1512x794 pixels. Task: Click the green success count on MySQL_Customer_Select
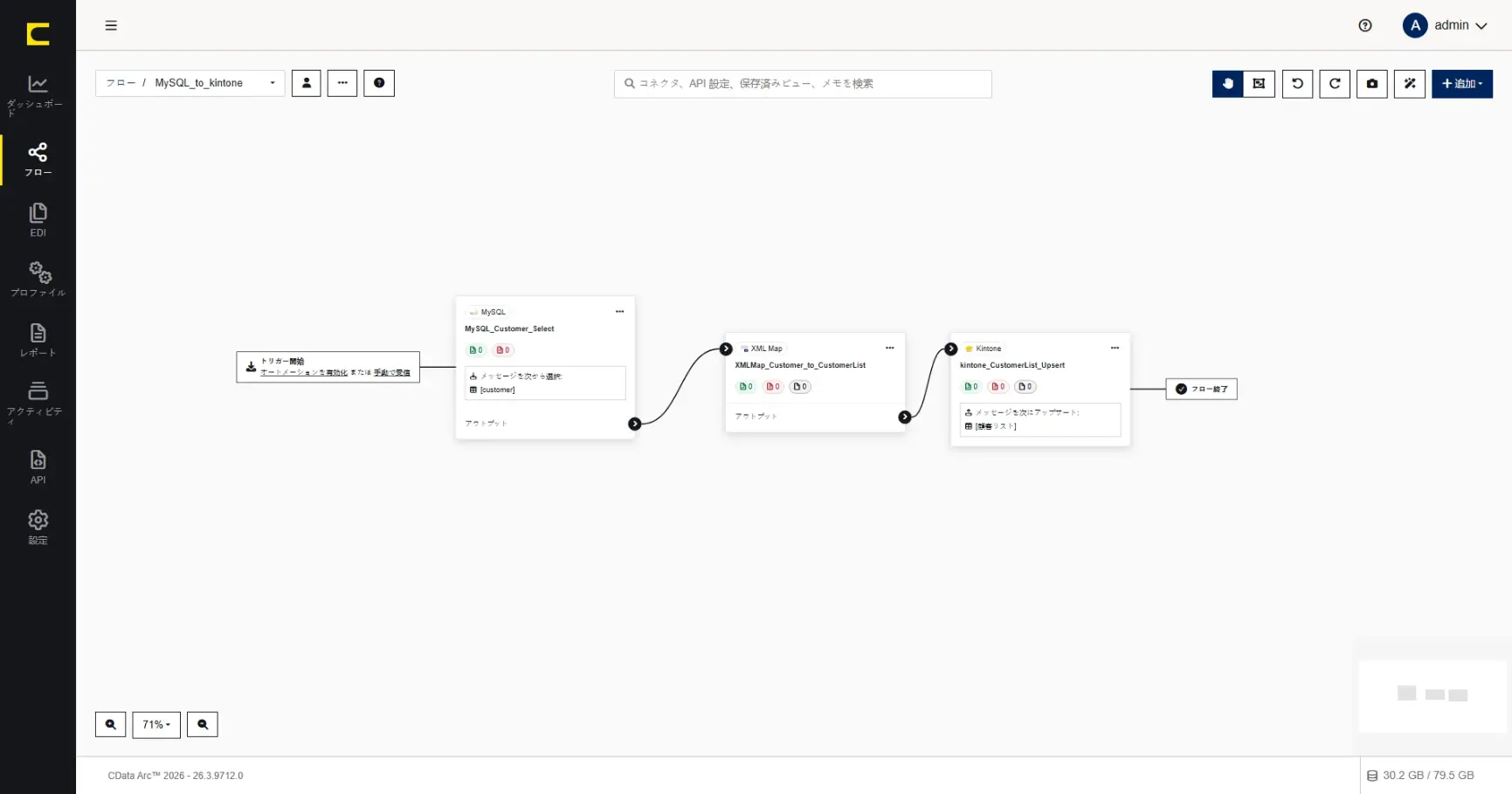pyautogui.click(x=476, y=350)
